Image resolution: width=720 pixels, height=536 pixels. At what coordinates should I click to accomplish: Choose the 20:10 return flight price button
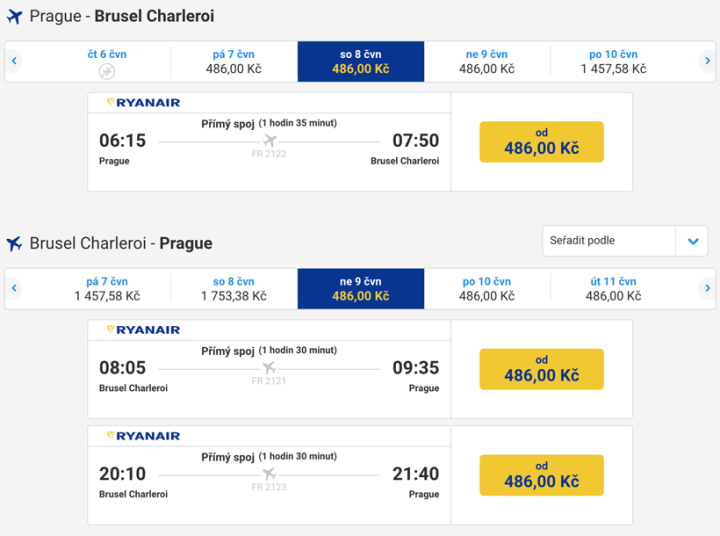(541, 475)
